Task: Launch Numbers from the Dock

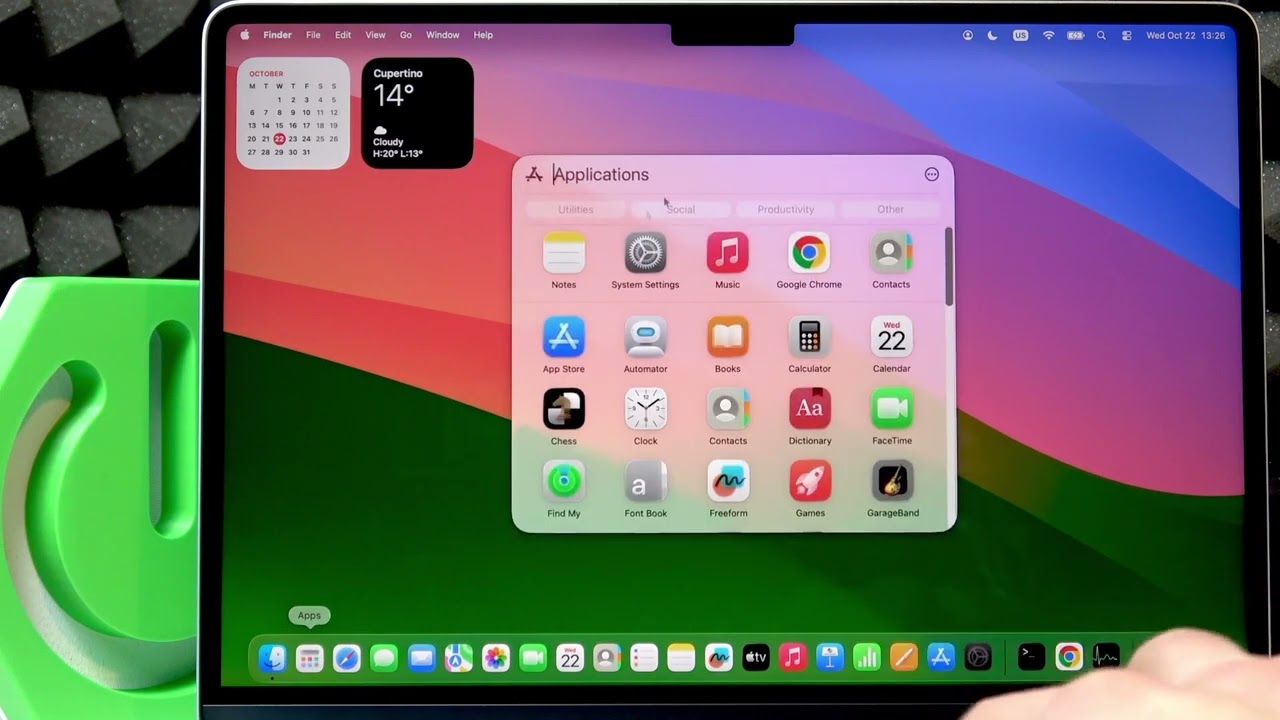Action: click(867, 658)
